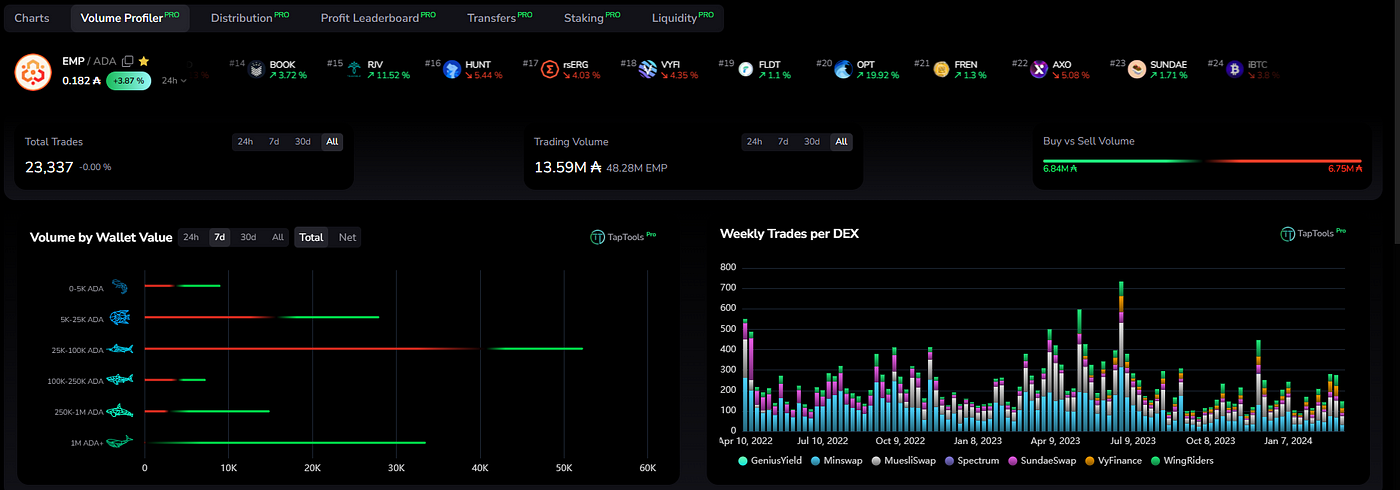
Task: Open the SUNDAE token icon
Action: 1138,69
